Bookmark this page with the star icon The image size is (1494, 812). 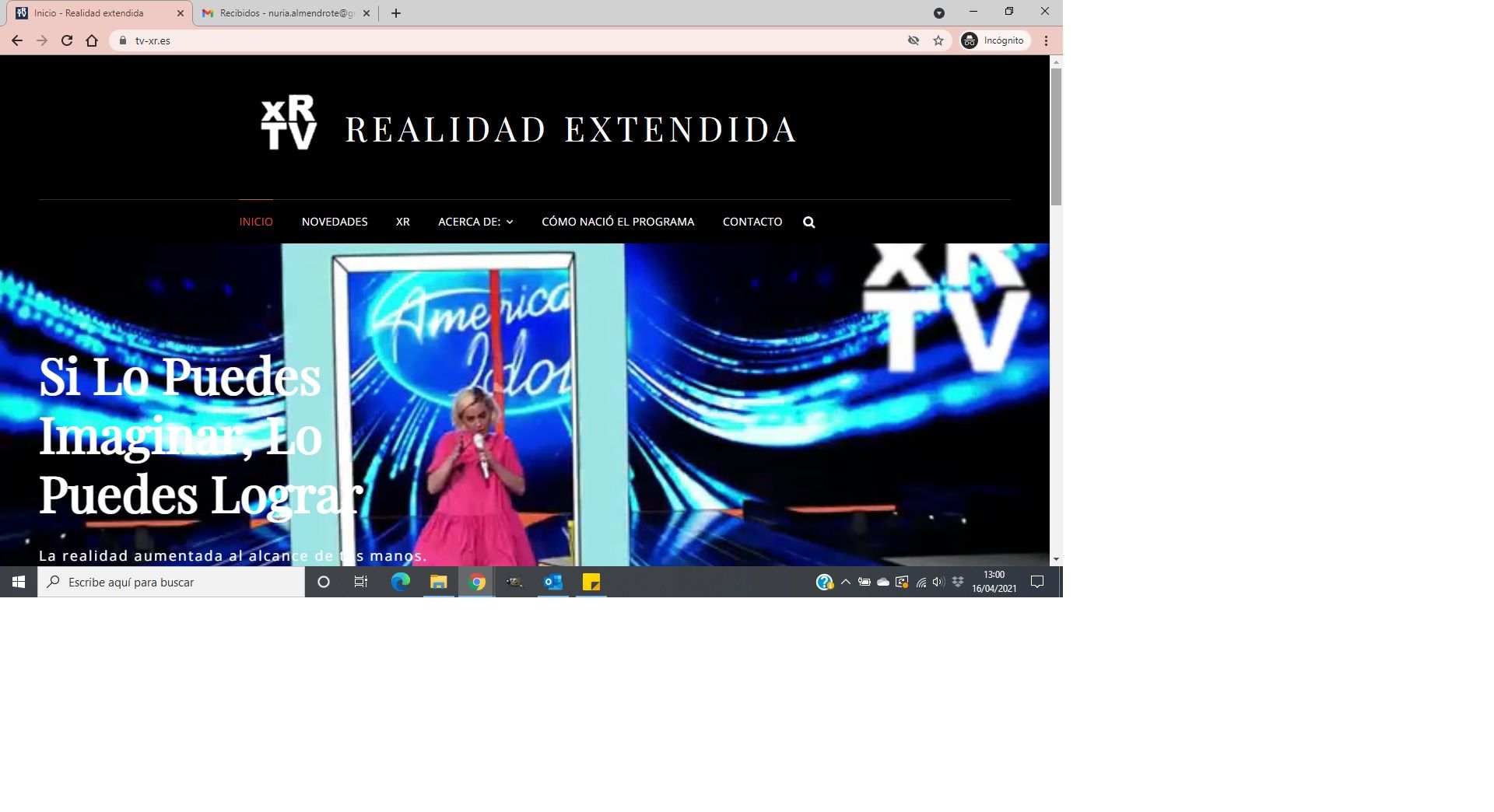tap(938, 40)
